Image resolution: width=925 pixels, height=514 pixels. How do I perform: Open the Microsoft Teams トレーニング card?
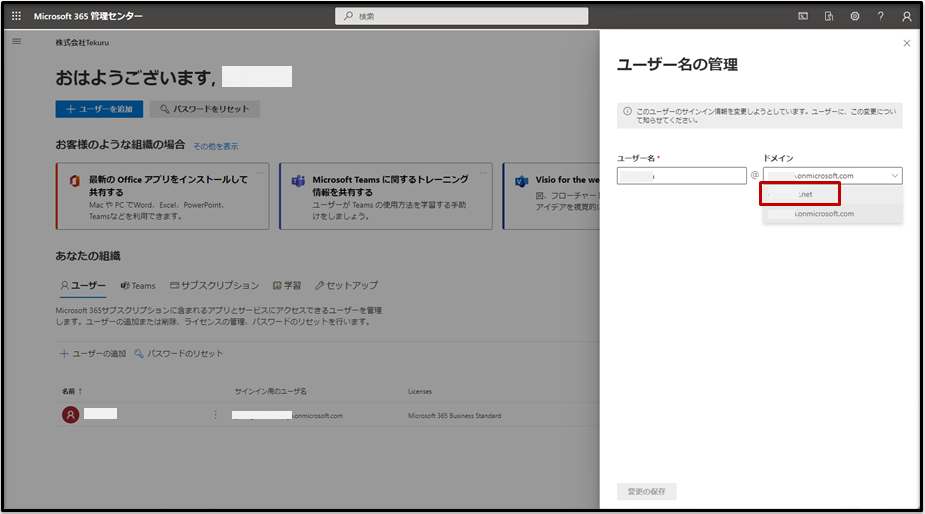pos(386,197)
